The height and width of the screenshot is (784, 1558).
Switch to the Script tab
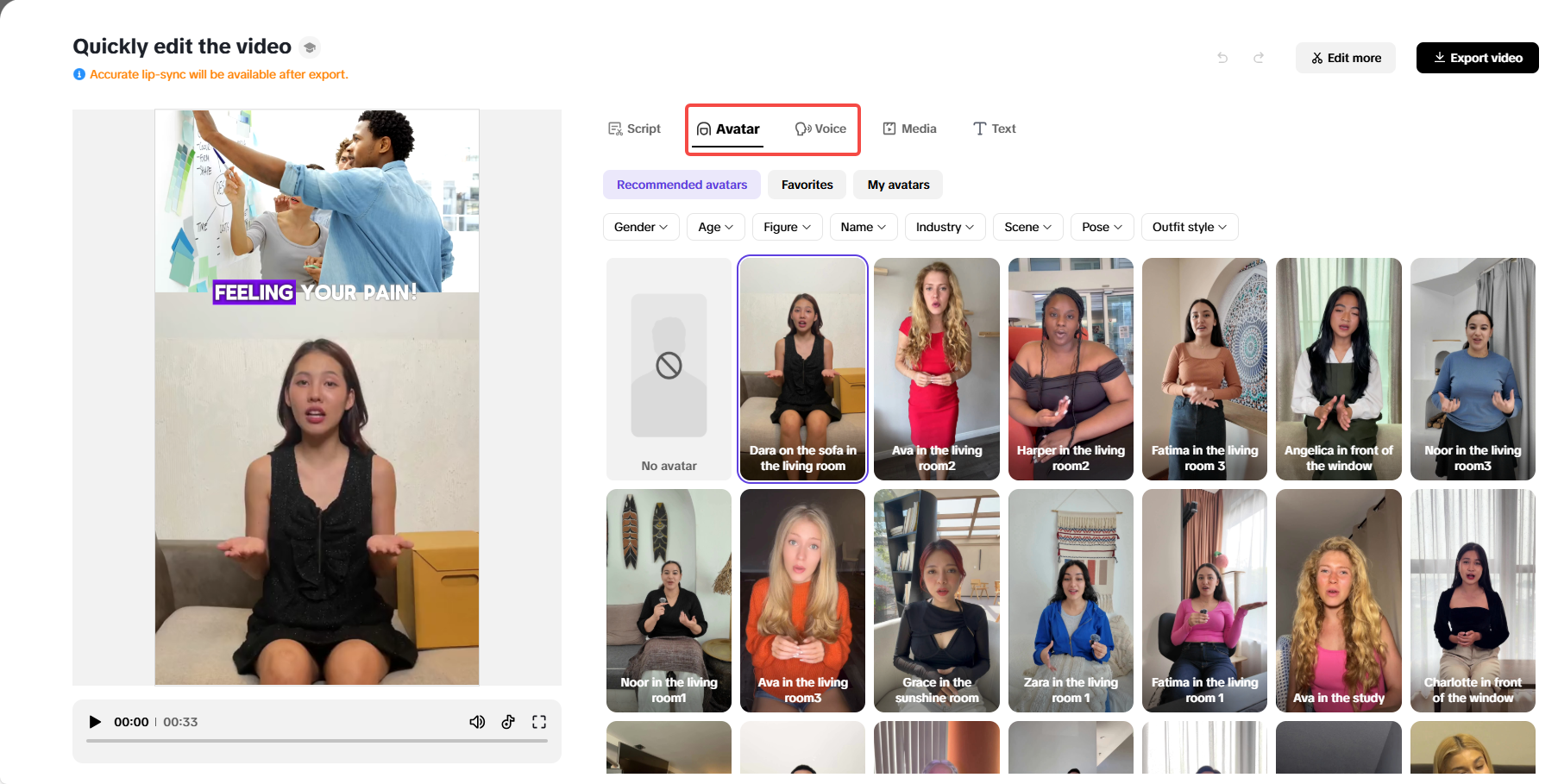(634, 129)
